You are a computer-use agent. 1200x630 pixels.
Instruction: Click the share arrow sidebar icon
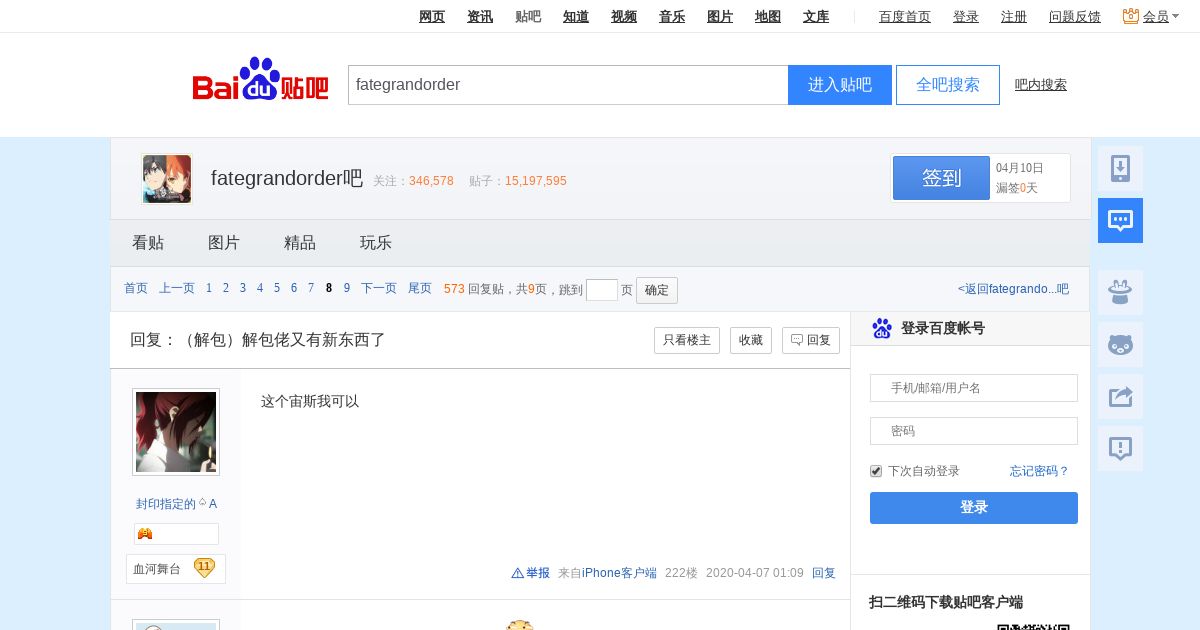coord(1120,397)
